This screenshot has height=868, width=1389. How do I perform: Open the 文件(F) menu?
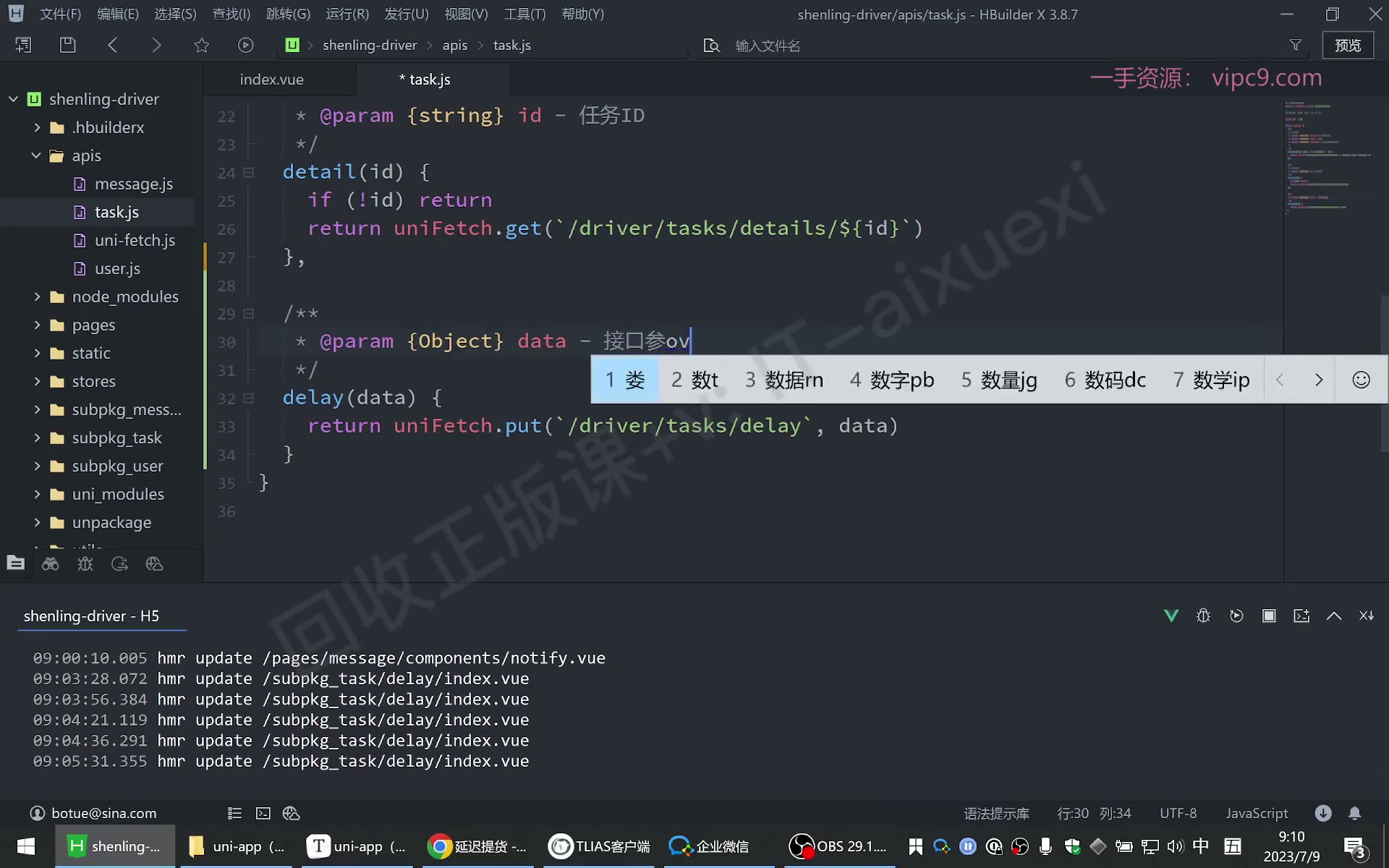(x=60, y=14)
